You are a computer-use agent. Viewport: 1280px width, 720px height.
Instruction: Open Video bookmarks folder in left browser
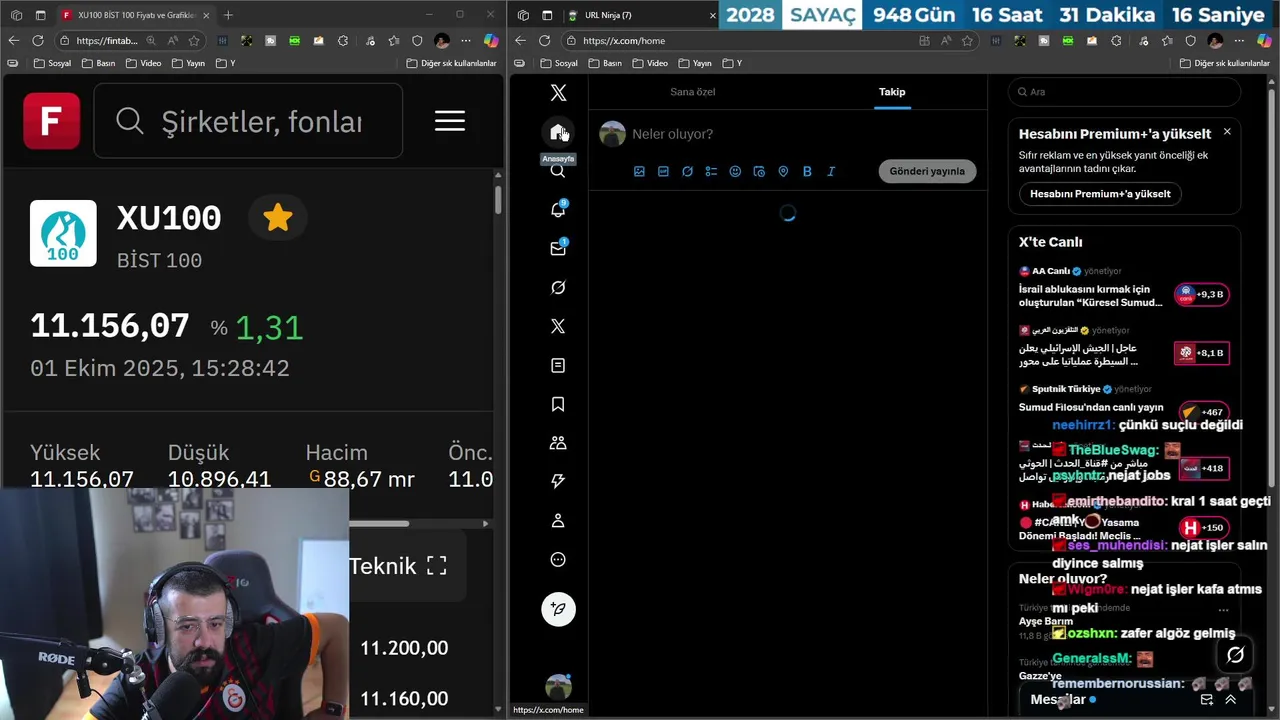(x=143, y=63)
